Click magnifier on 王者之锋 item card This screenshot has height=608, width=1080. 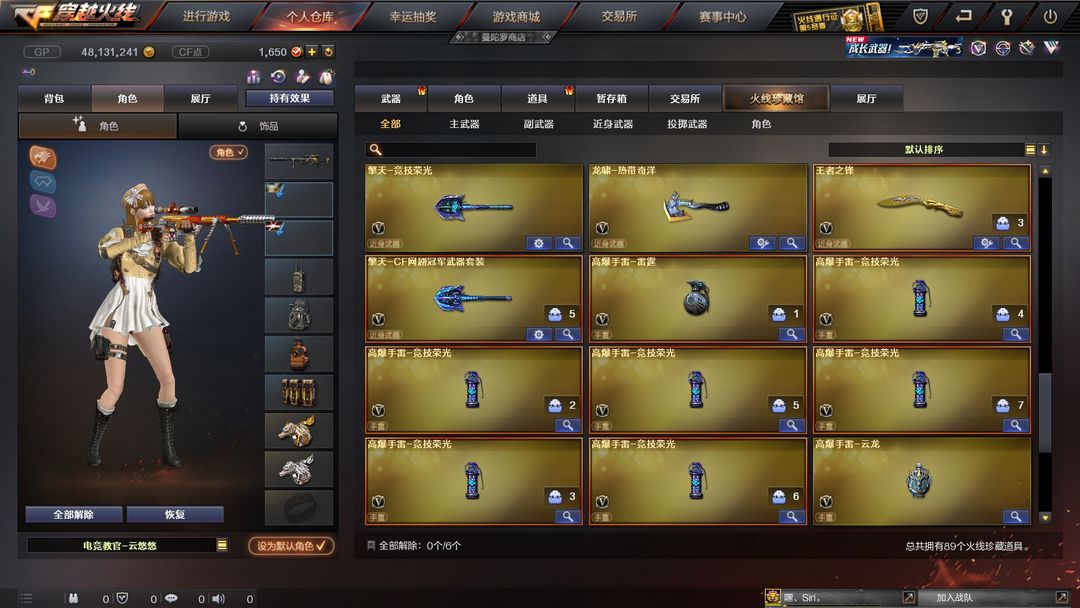coord(1016,242)
